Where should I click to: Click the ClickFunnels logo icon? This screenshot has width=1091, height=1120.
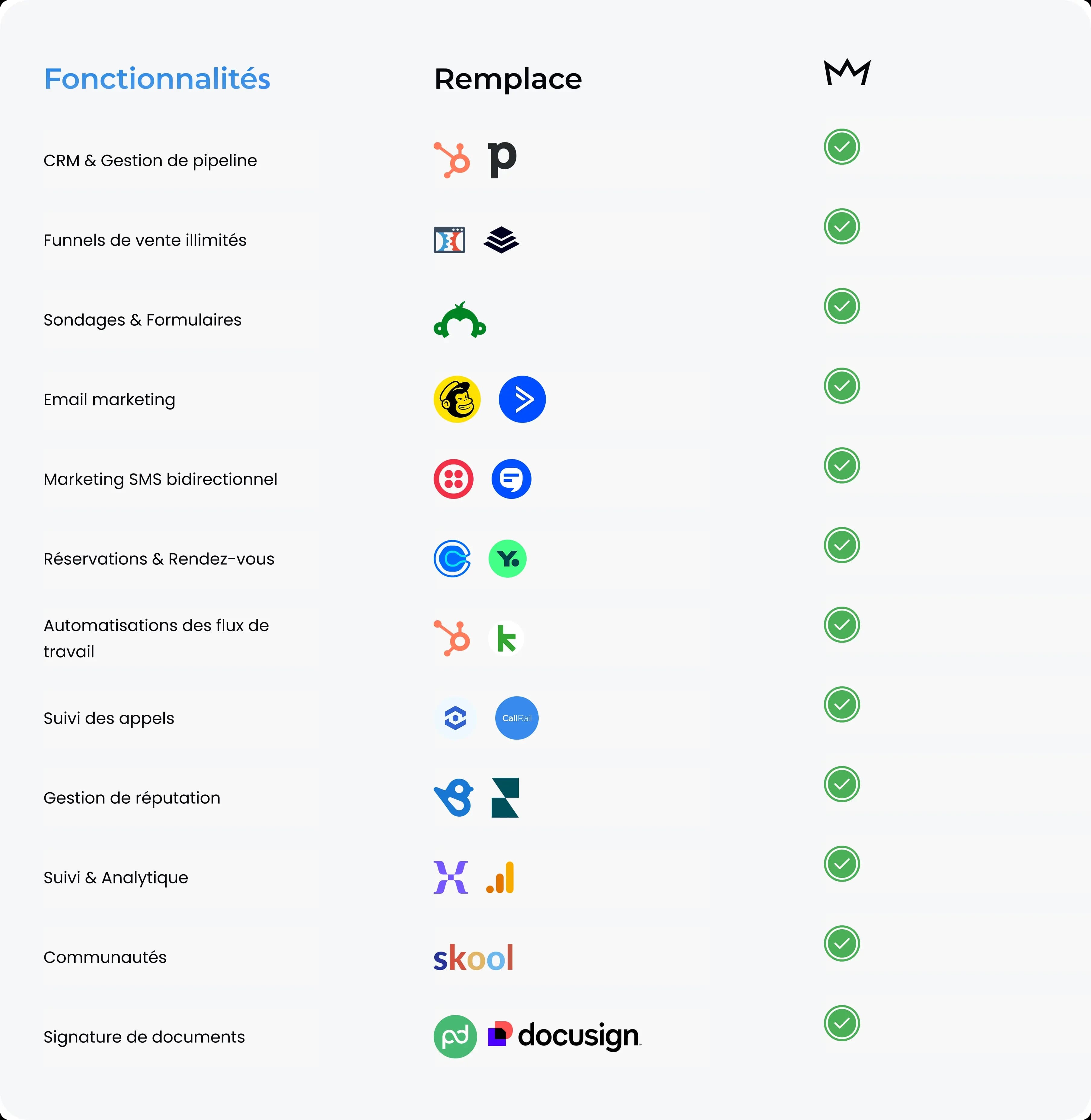[x=449, y=240]
